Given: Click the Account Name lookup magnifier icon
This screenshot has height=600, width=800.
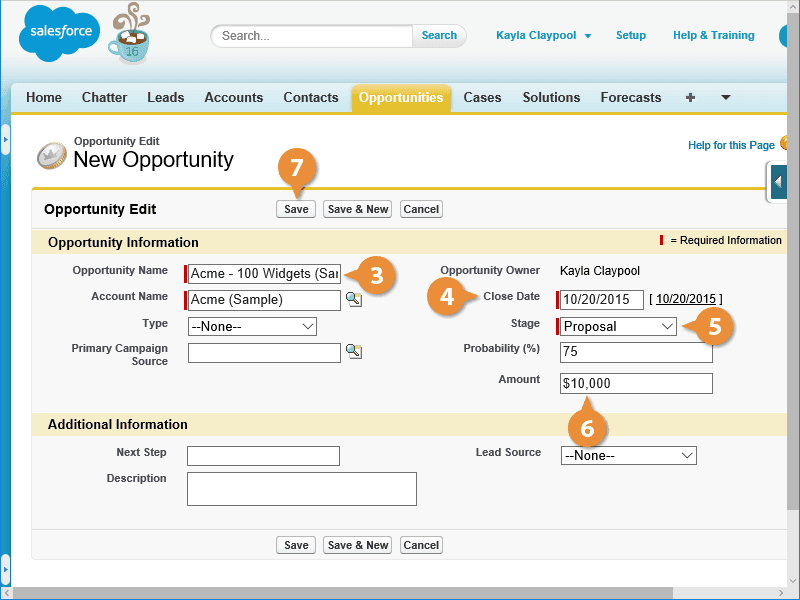Looking at the screenshot, I should [x=354, y=299].
